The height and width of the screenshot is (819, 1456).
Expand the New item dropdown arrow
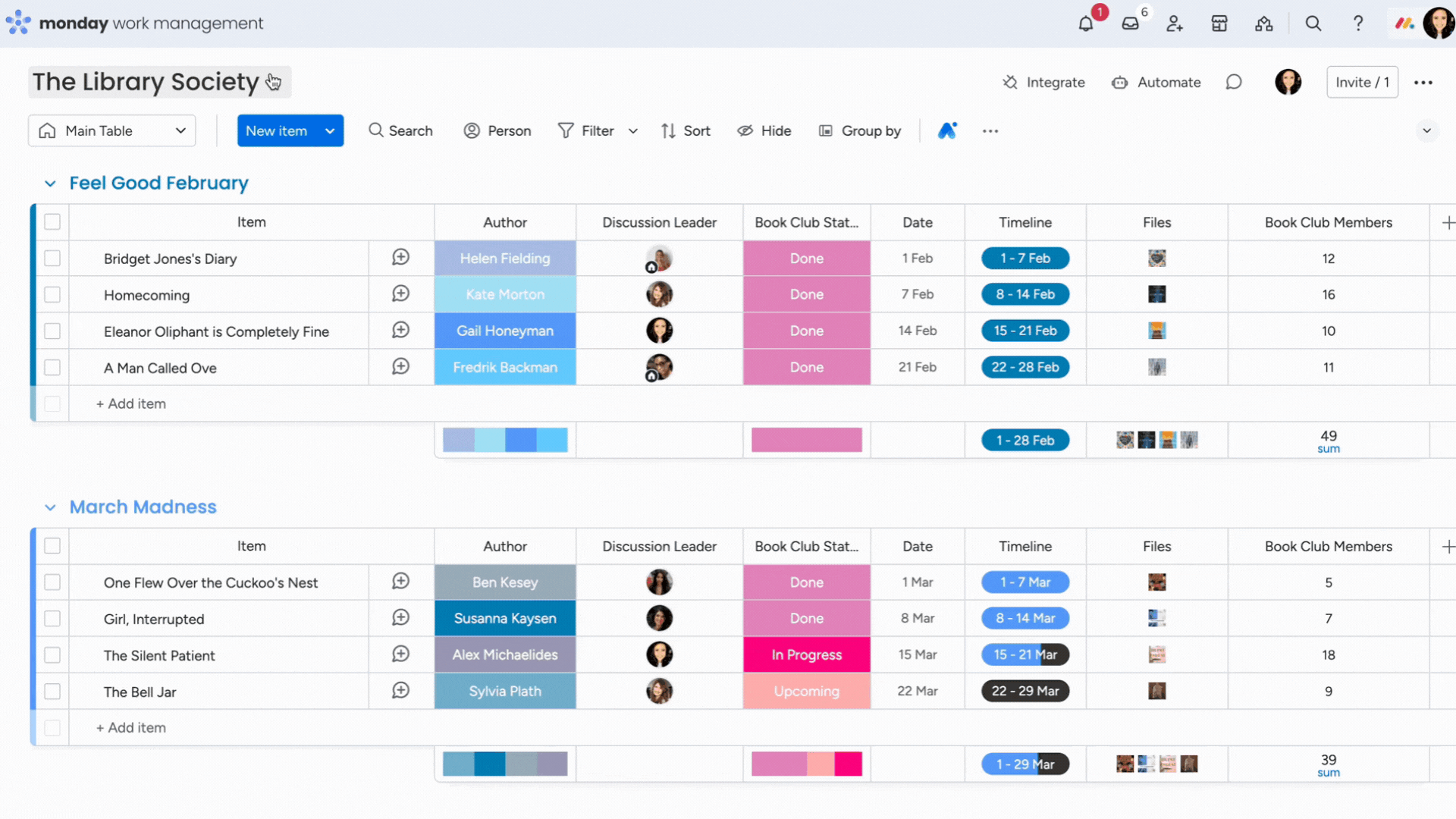click(x=329, y=130)
